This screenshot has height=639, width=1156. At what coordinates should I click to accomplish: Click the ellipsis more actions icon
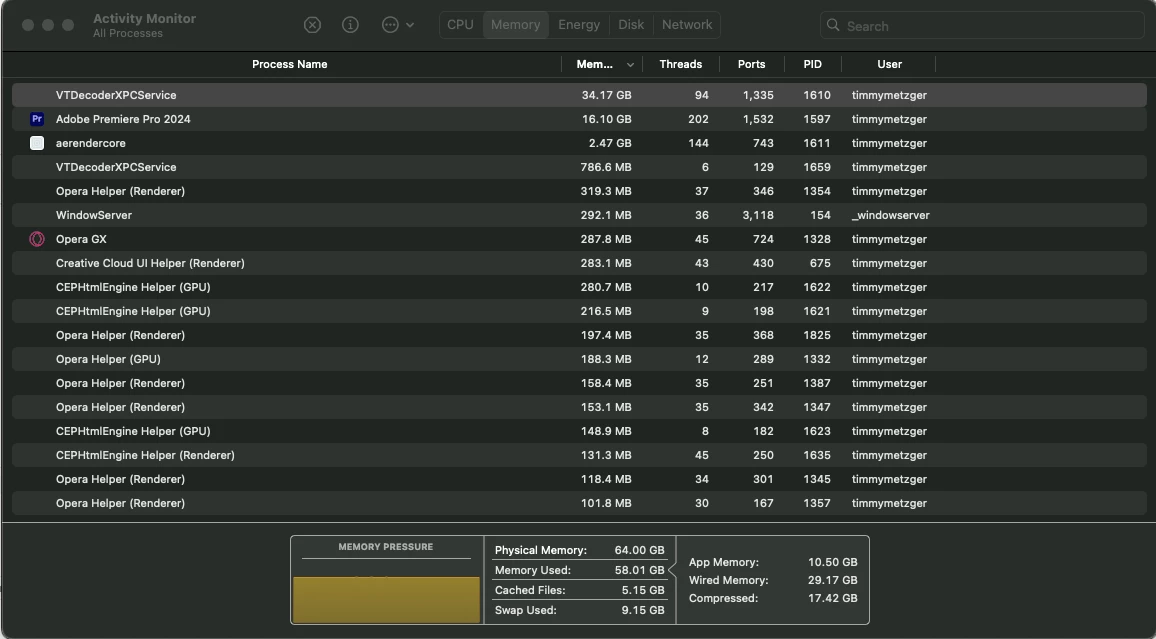click(390, 25)
